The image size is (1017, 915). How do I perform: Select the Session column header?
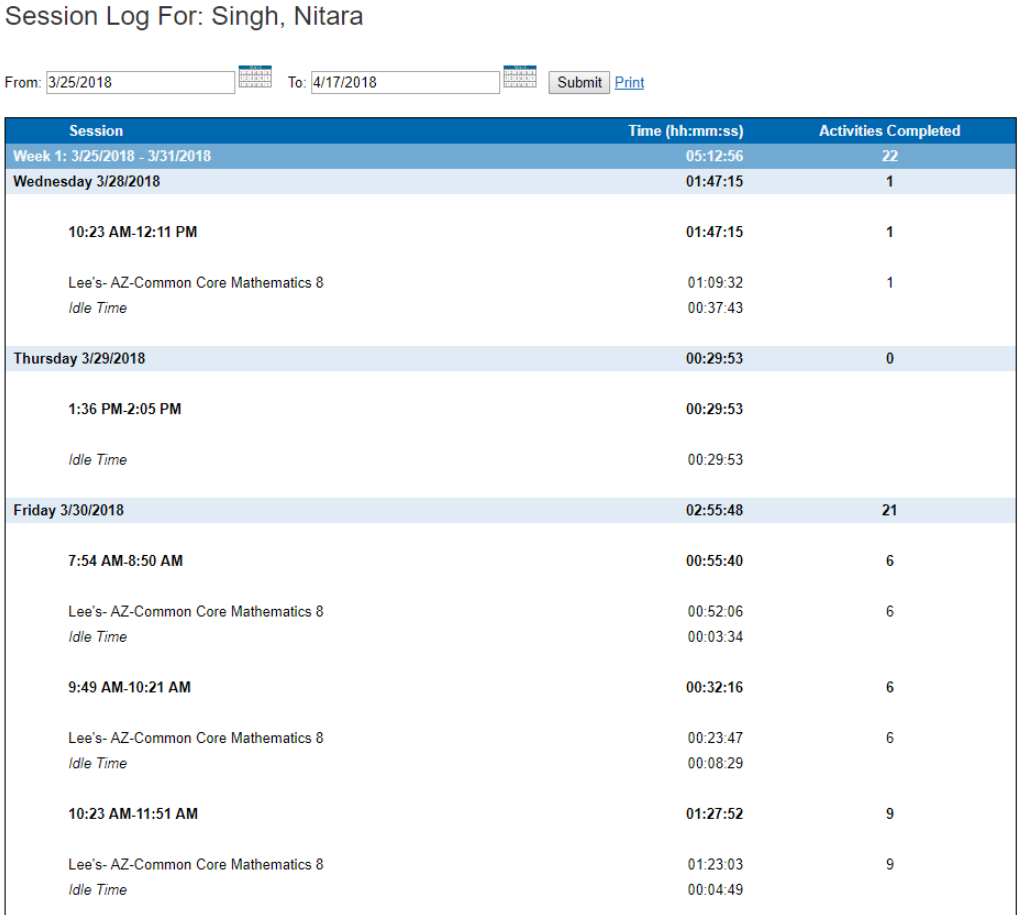coord(96,130)
